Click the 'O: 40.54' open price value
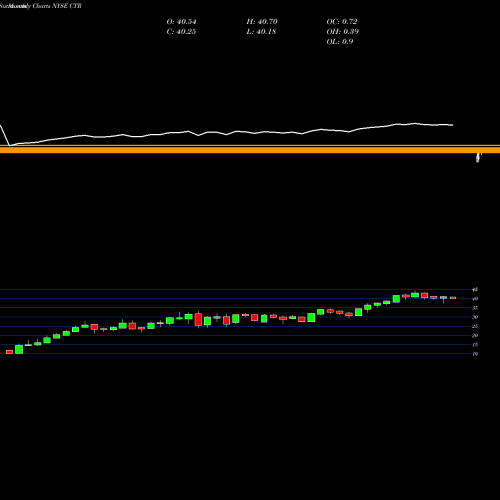 [181, 22]
